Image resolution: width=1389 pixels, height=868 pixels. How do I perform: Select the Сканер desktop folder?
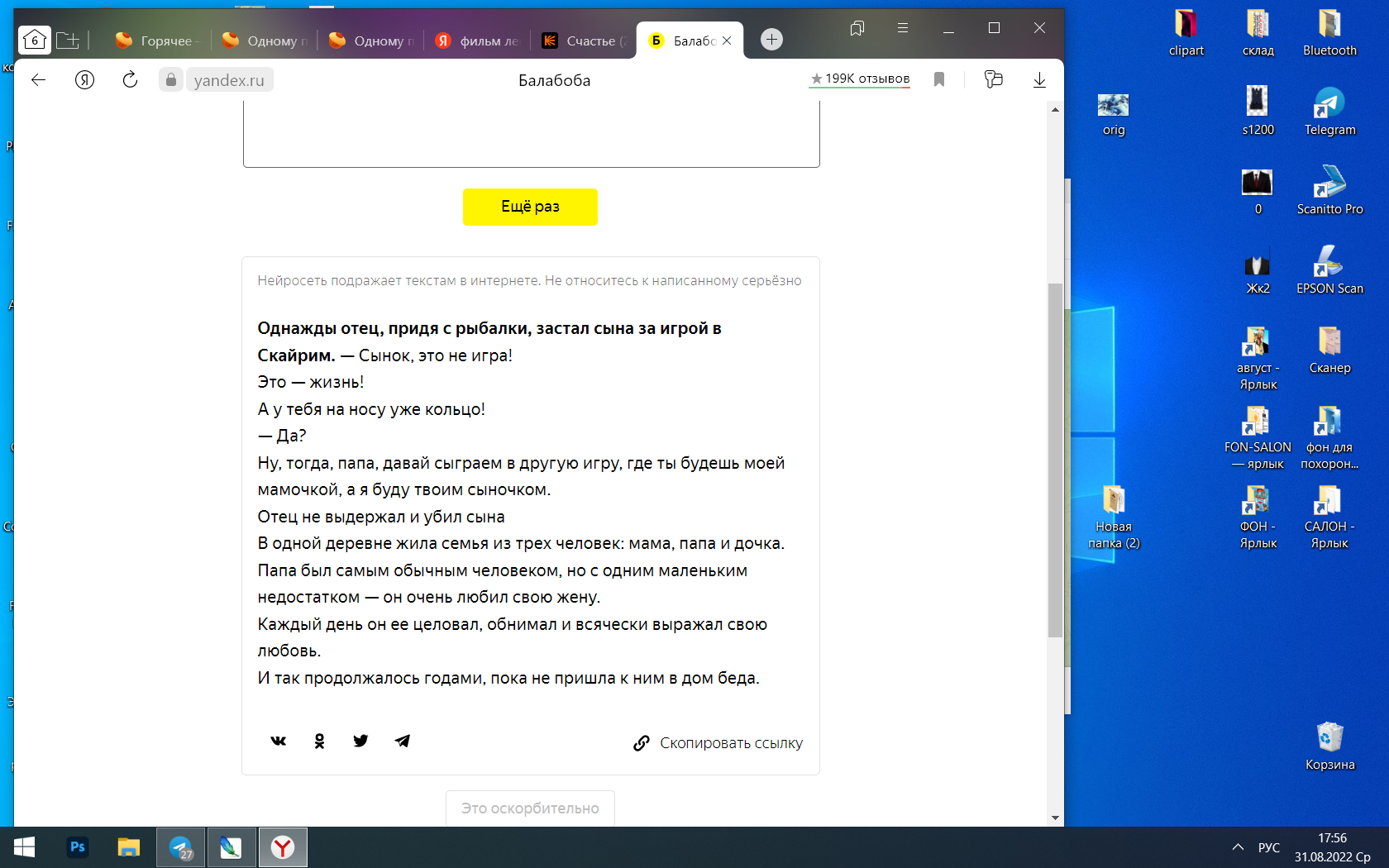[1329, 351]
